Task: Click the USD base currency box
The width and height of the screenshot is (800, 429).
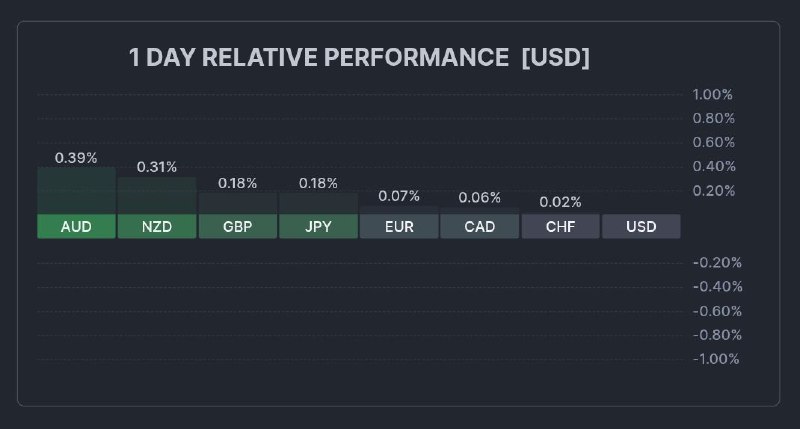Action: 641,227
